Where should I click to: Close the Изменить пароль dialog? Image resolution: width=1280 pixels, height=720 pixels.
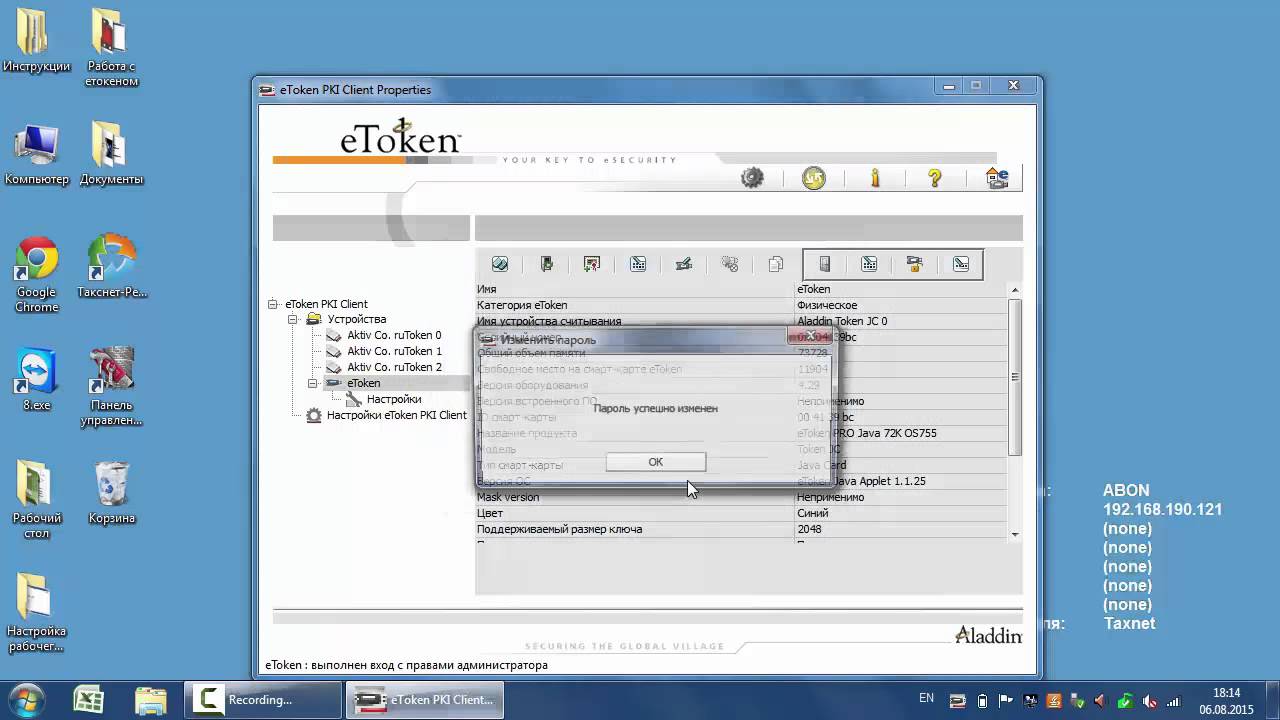(x=811, y=336)
